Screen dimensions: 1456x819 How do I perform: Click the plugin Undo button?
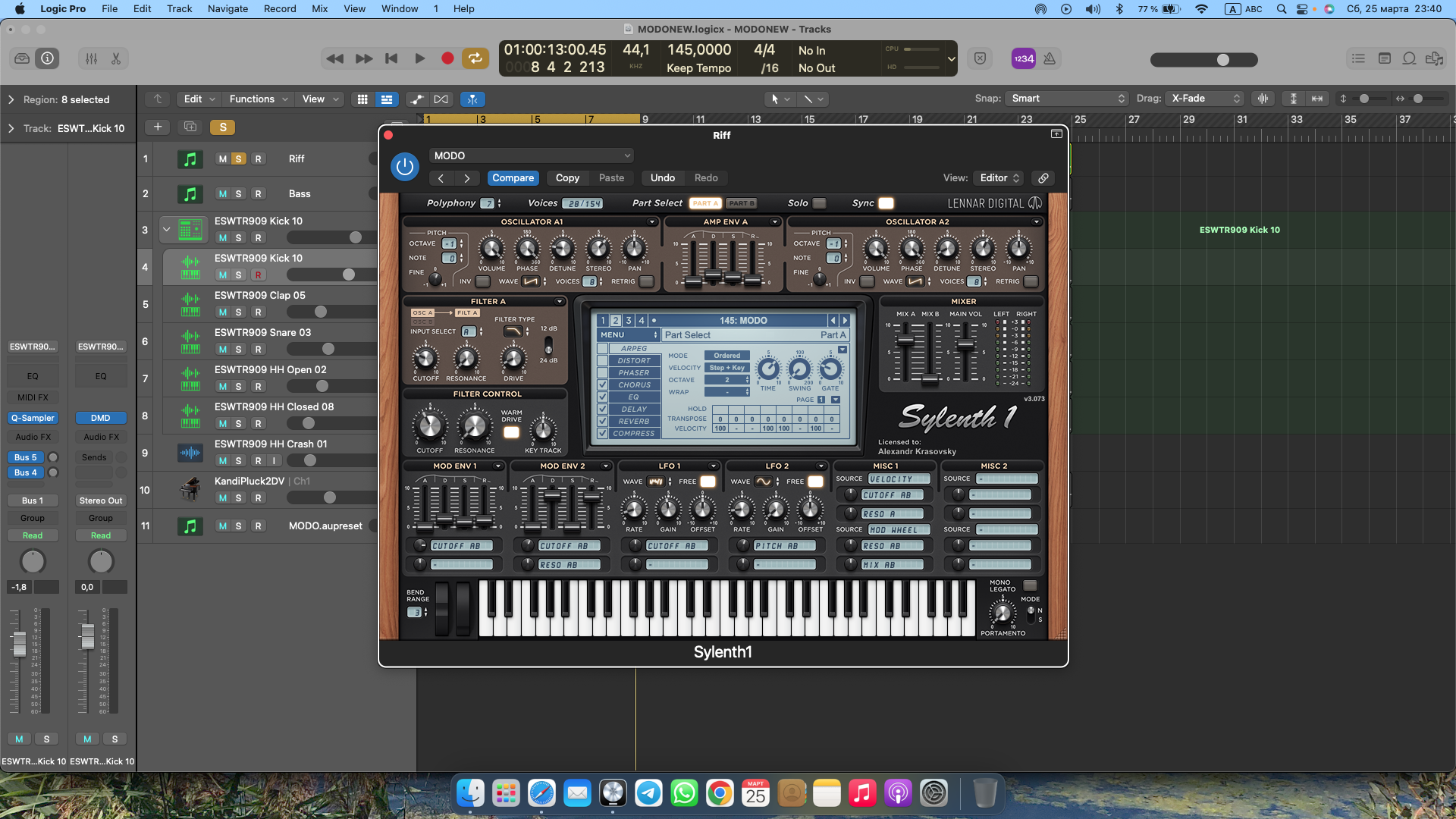pyautogui.click(x=662, y=178)
